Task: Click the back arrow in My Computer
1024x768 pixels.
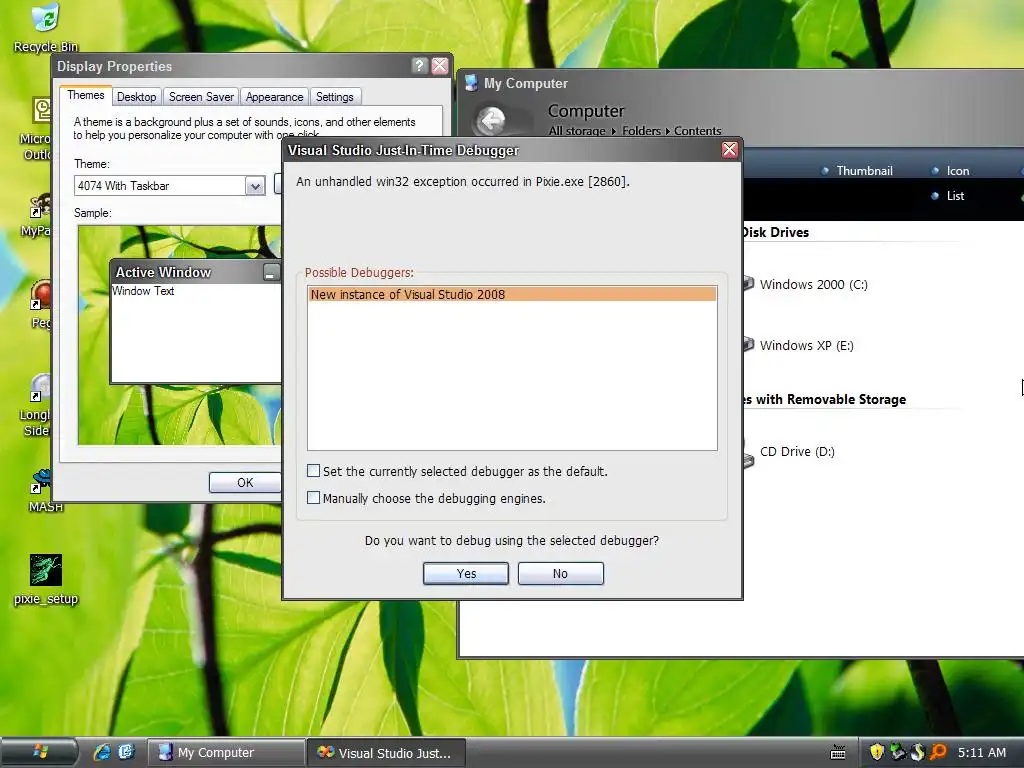Action: (x=491, y=120)
